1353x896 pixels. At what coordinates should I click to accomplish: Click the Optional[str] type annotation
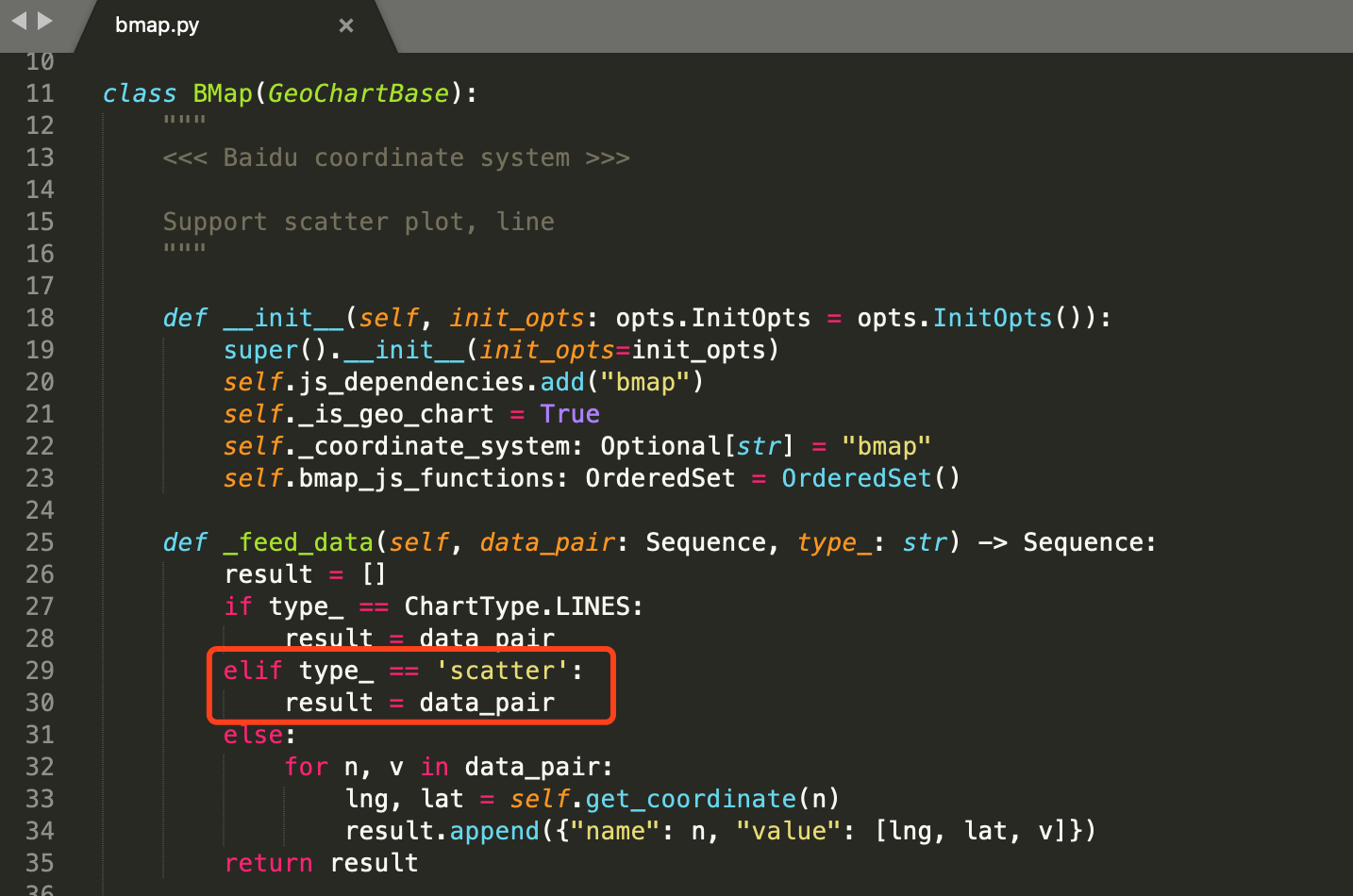click(697, 446)
